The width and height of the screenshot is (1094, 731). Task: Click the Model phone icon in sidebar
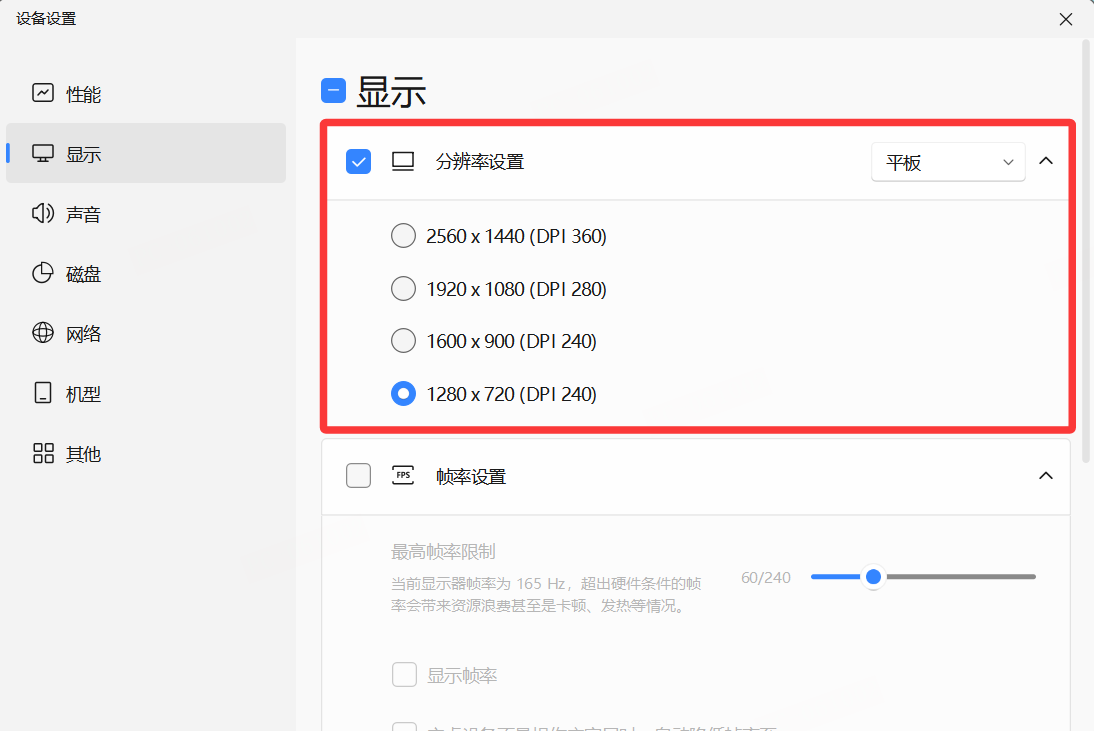43,394
